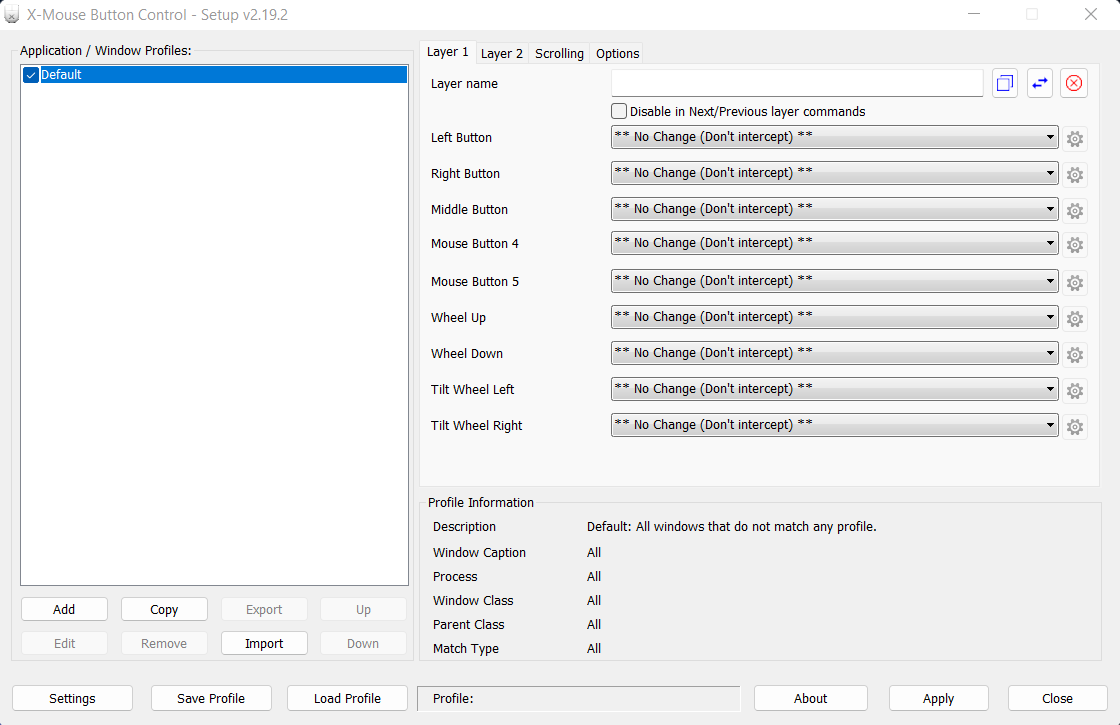
Task: Click the Add profile button
Action: pos(64,609)
